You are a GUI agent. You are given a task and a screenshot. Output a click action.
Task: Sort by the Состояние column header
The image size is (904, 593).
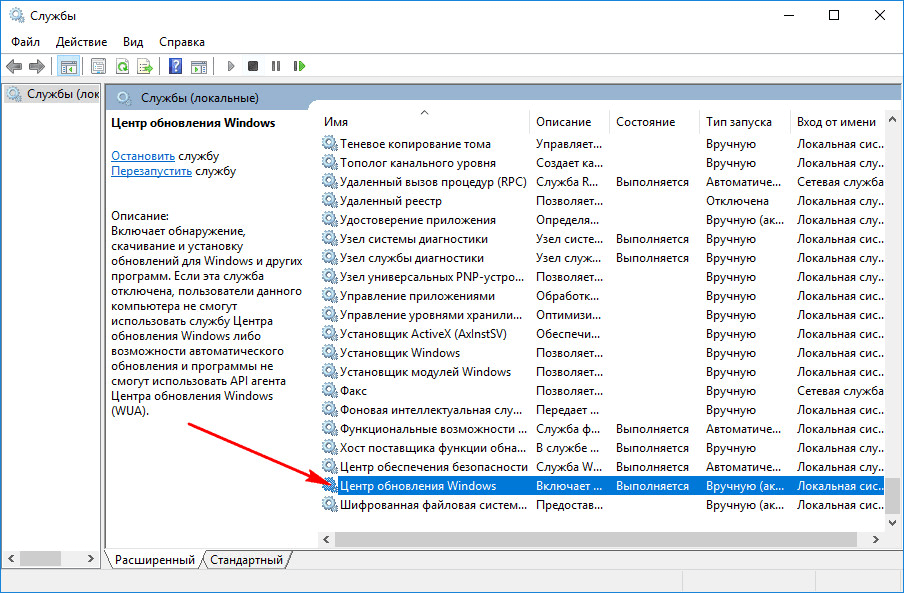click(x=654, y=122)
